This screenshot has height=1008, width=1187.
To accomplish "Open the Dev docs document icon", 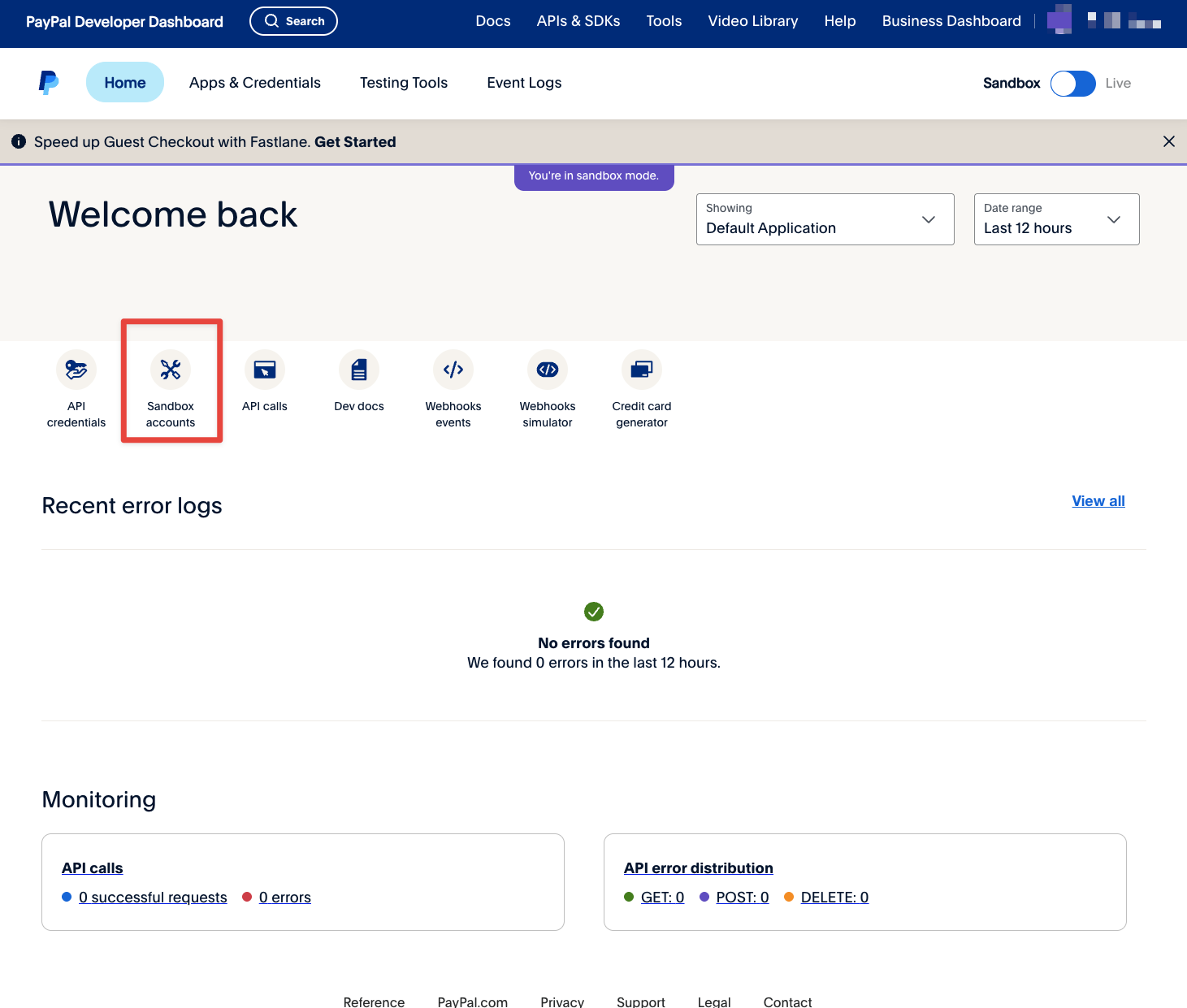I will tap(359, 370).
